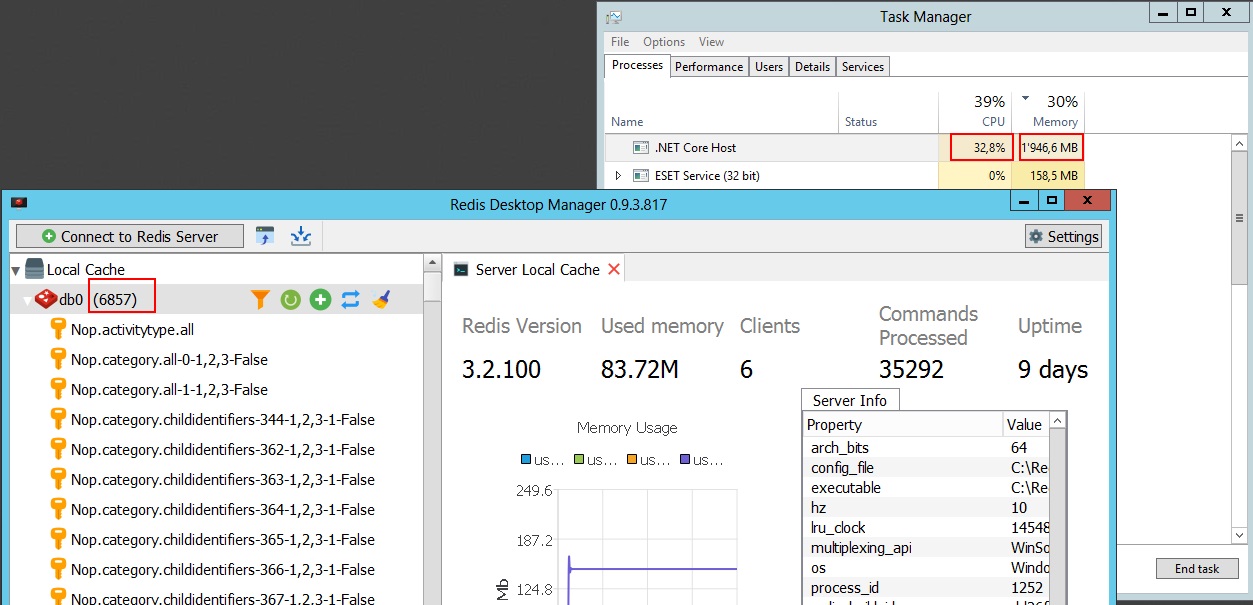Expand ESET Service in Task Manager
Screen dimensions: 1253x605
click(x=620, y=175)
